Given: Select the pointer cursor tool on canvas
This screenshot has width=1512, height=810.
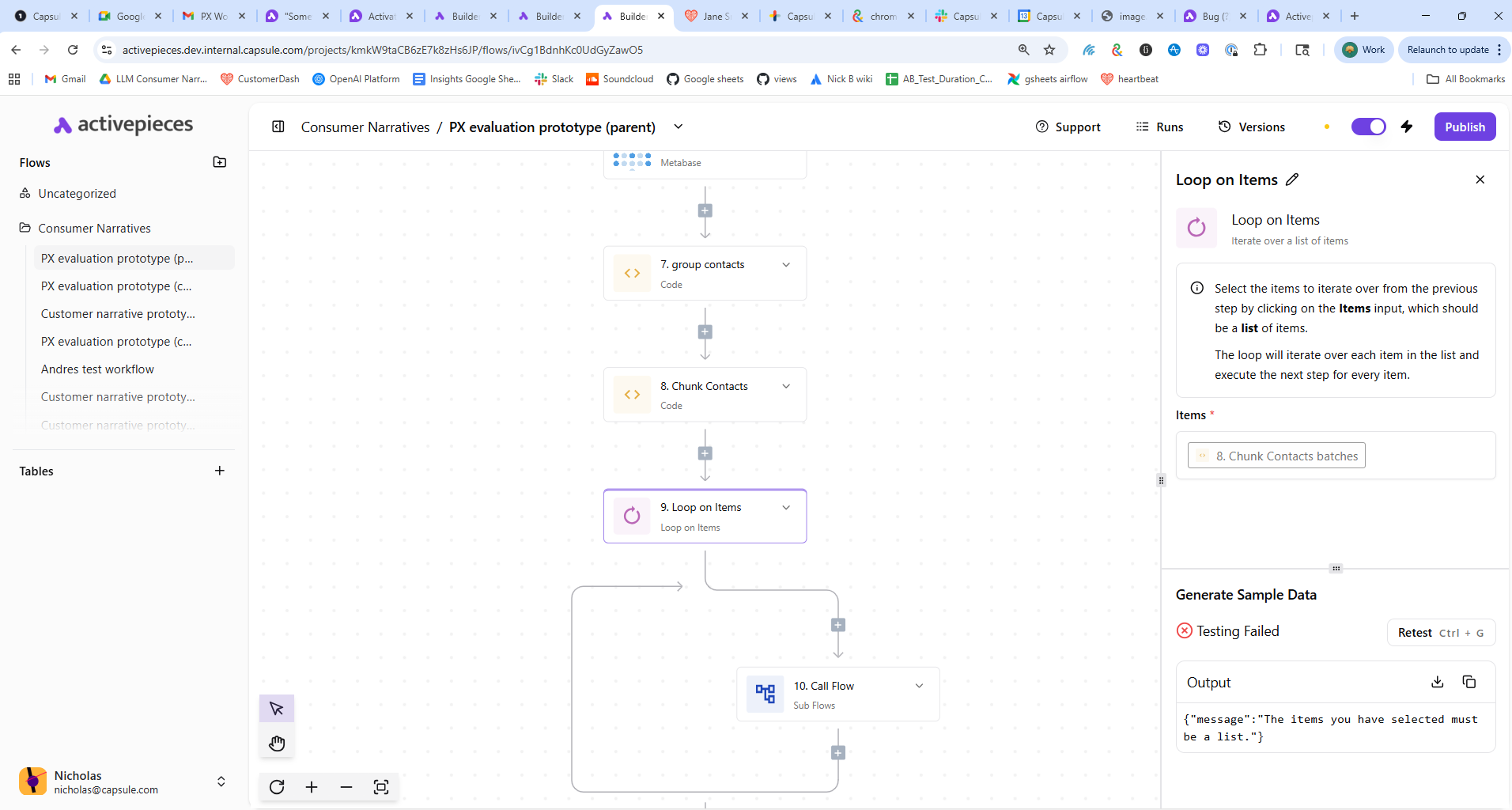Looking at the screenshot, I should click(277, 708).
